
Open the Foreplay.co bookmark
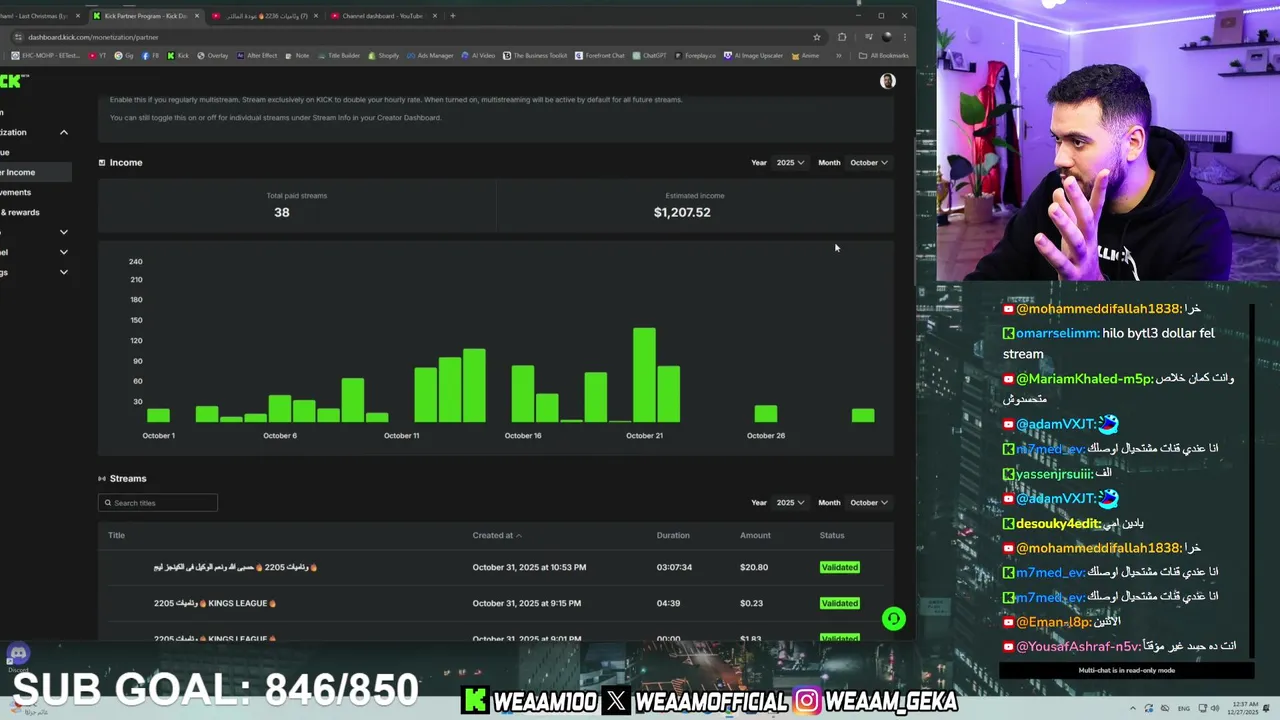pyautogui.click(x=695, y=56)
